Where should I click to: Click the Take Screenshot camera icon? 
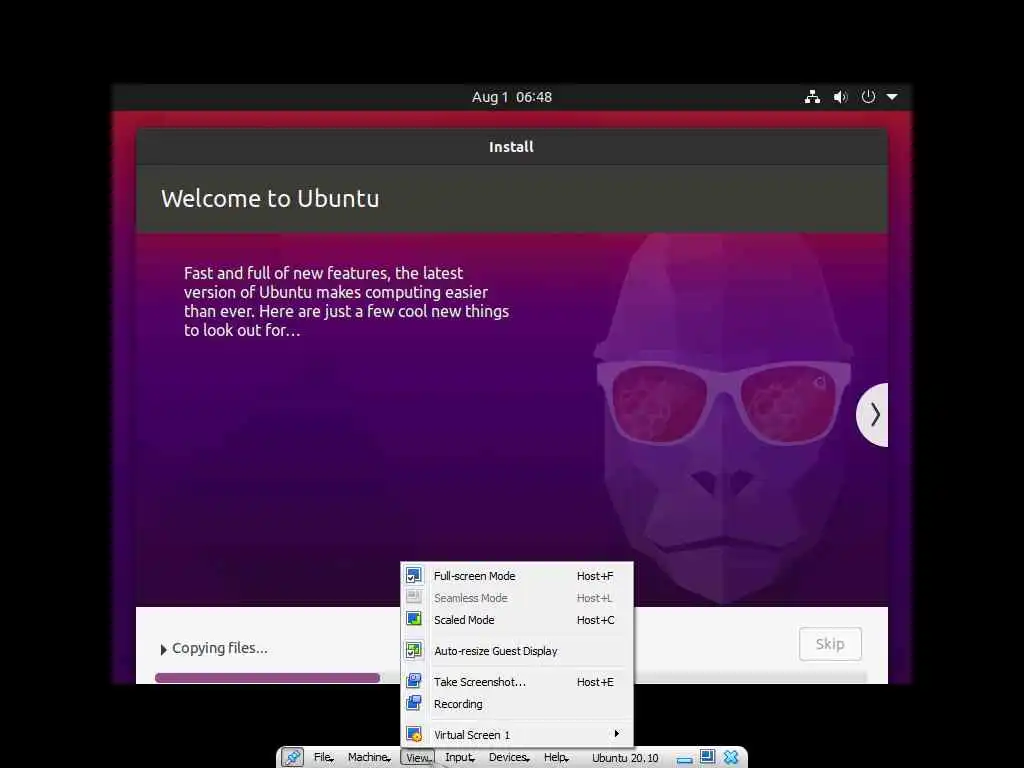click(414, 680)
